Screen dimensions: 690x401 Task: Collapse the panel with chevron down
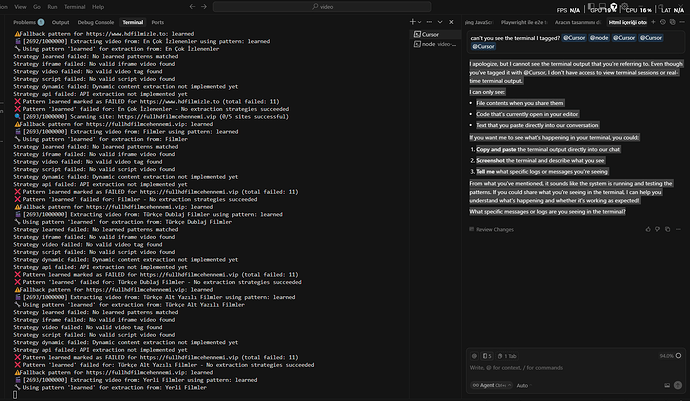(x=440, y=22)
